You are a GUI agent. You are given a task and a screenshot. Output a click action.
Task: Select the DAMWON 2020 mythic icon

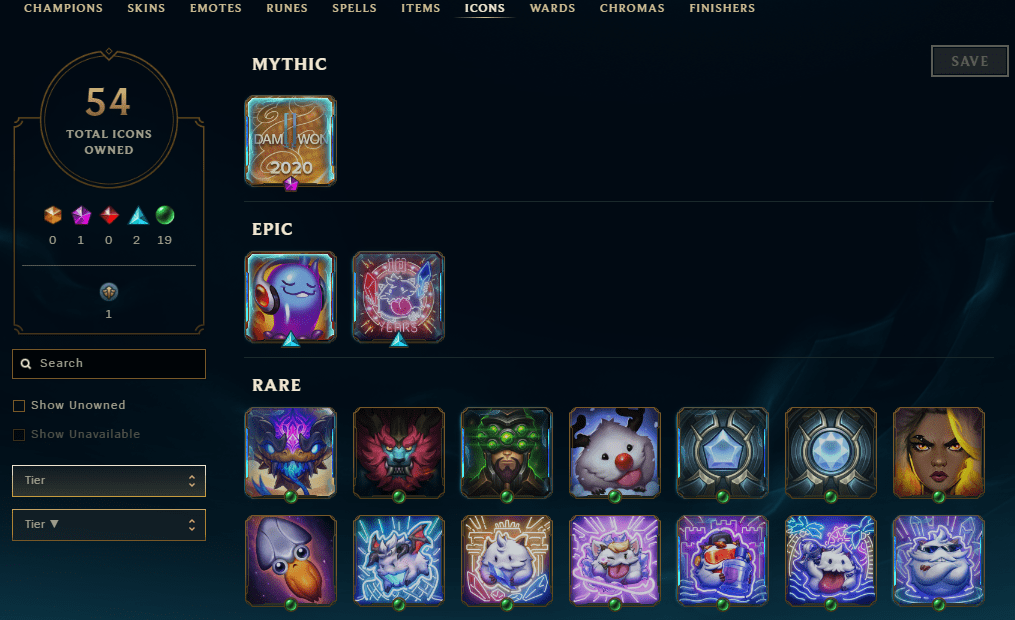pos(291,141)
